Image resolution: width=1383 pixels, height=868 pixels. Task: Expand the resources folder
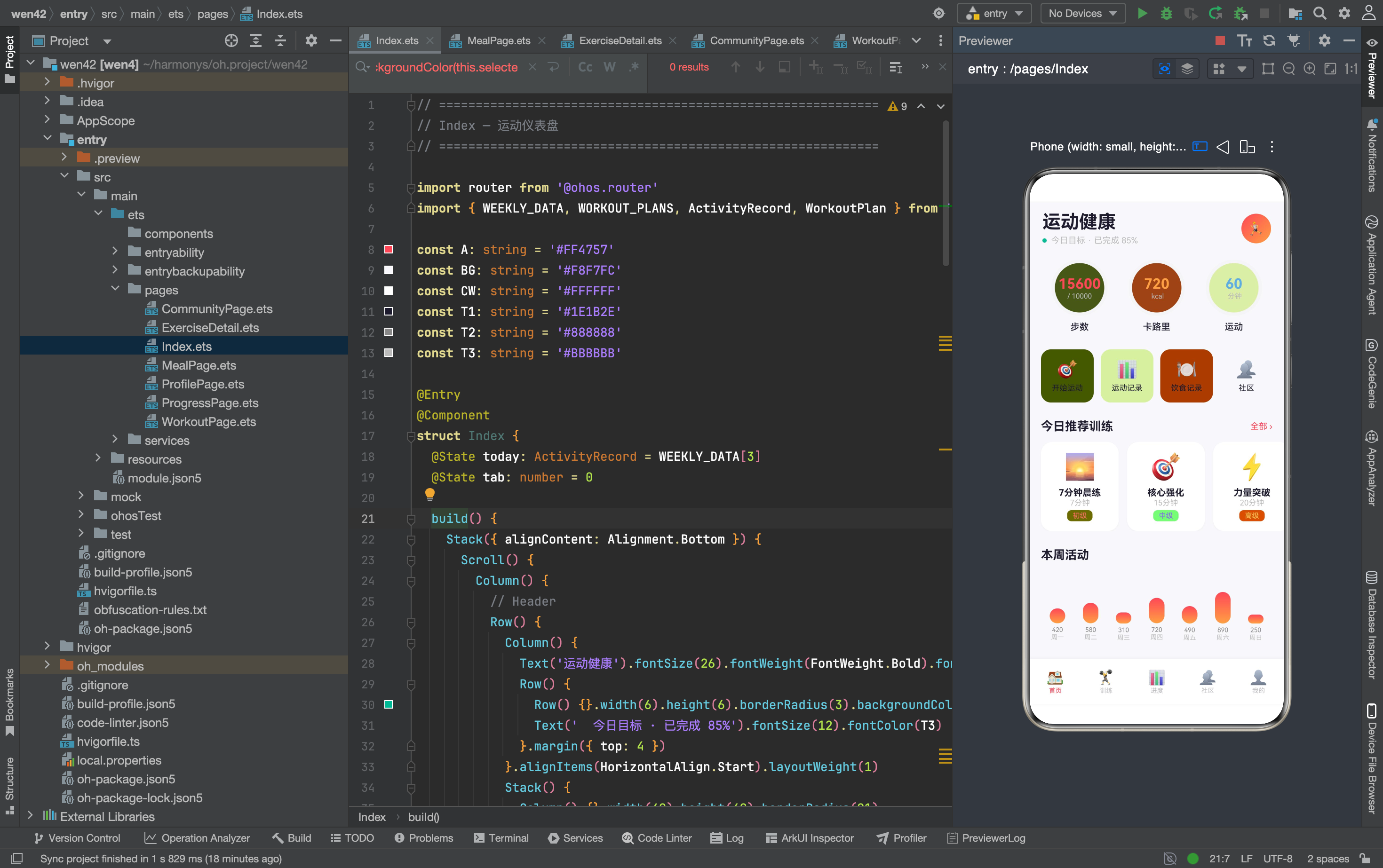pos(98,458)
